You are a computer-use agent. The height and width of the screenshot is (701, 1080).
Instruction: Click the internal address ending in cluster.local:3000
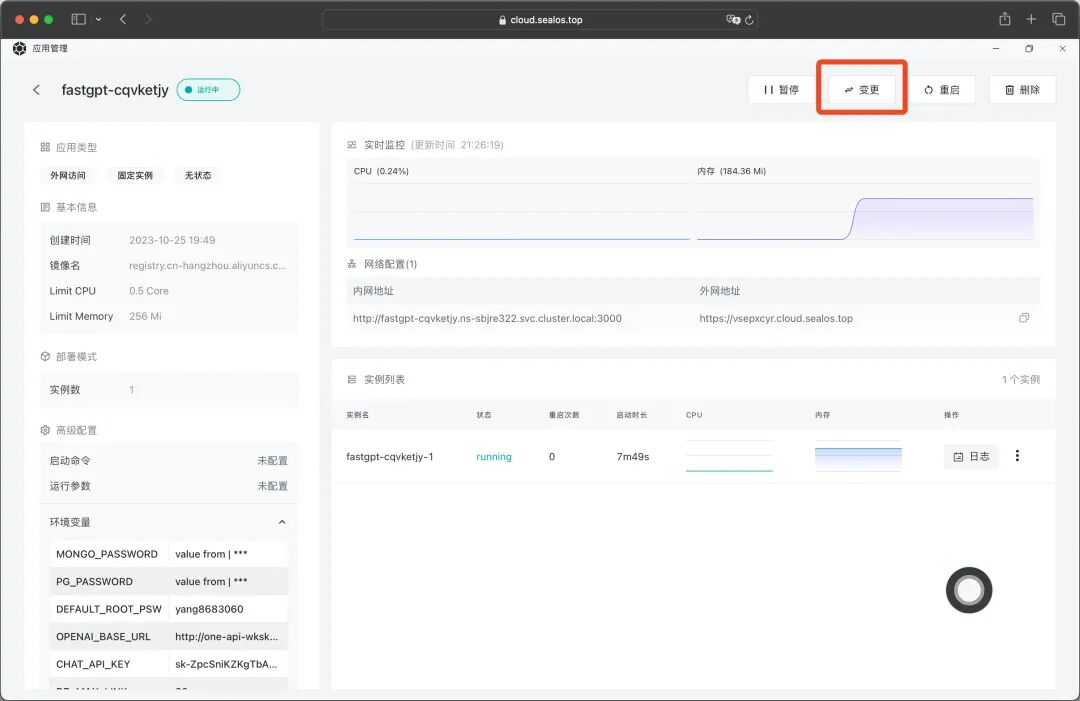coord(487,318)
